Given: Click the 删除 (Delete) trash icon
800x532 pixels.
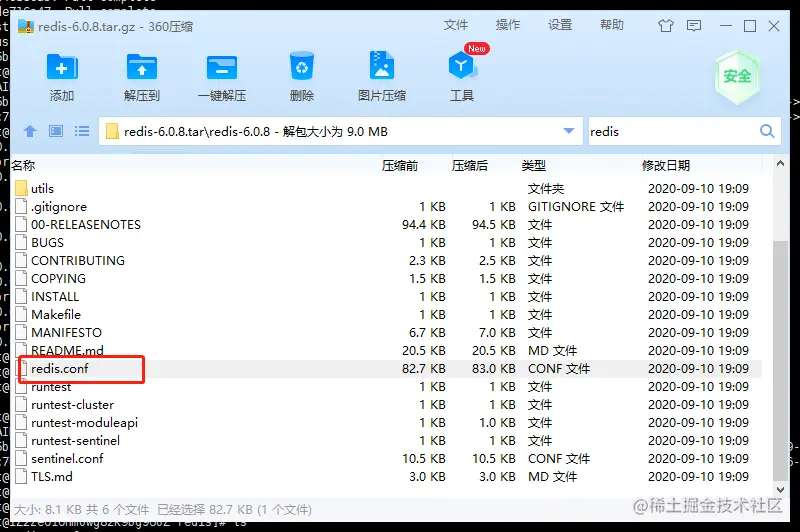Looking at the screenshot, I should point(302,66).
